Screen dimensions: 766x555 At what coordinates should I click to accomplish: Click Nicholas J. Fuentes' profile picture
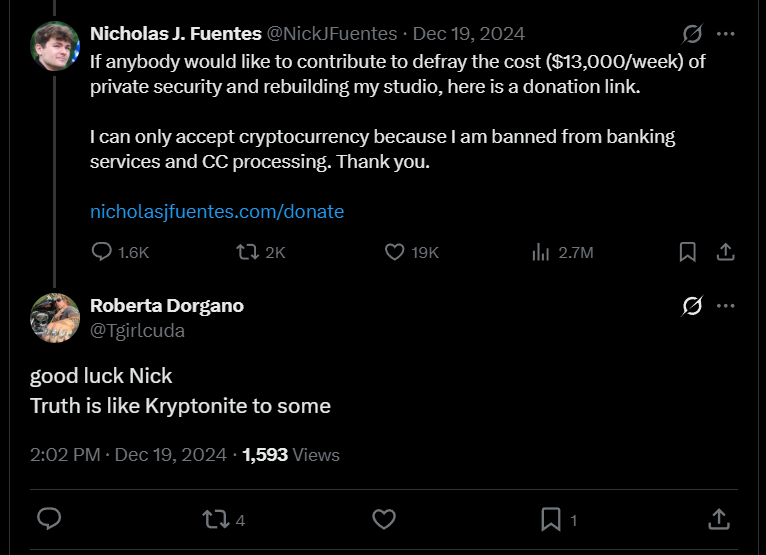click(x=55, y=45)
